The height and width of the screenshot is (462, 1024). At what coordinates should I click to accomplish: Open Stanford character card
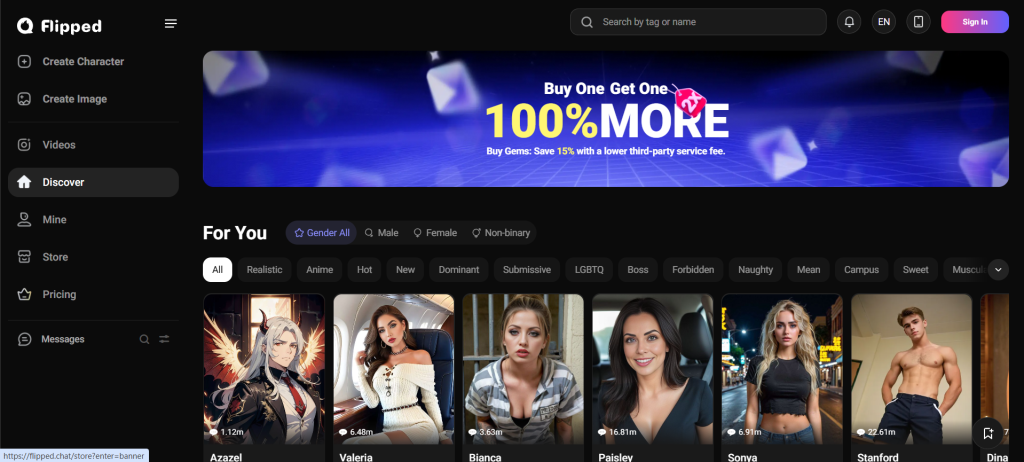point(911,378)
